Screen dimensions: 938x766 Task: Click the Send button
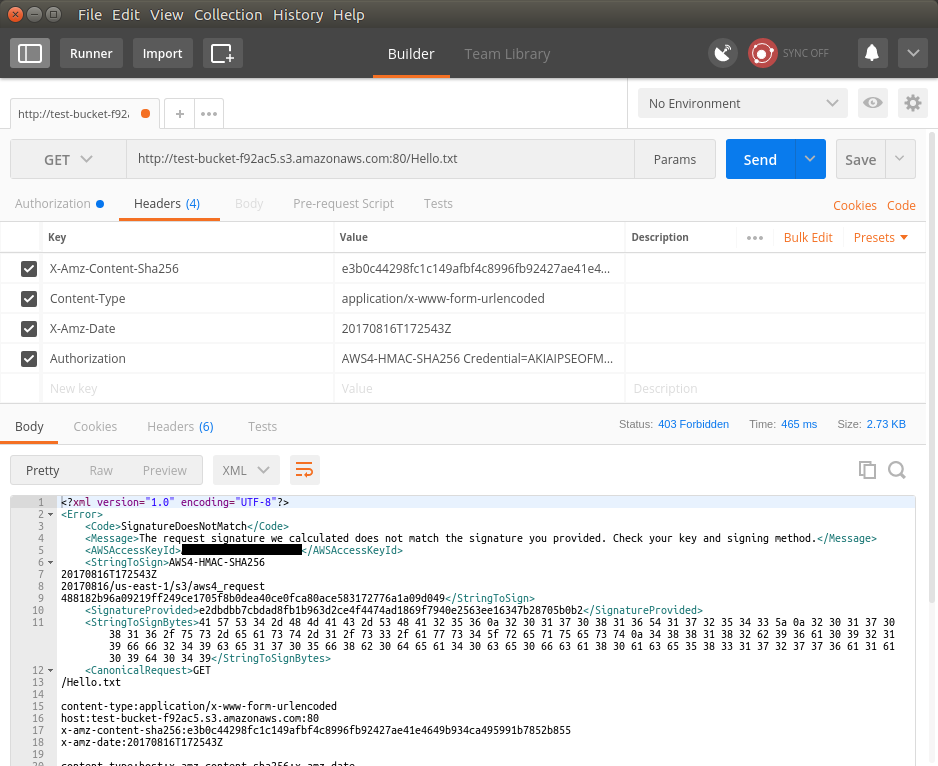[759, 159]
